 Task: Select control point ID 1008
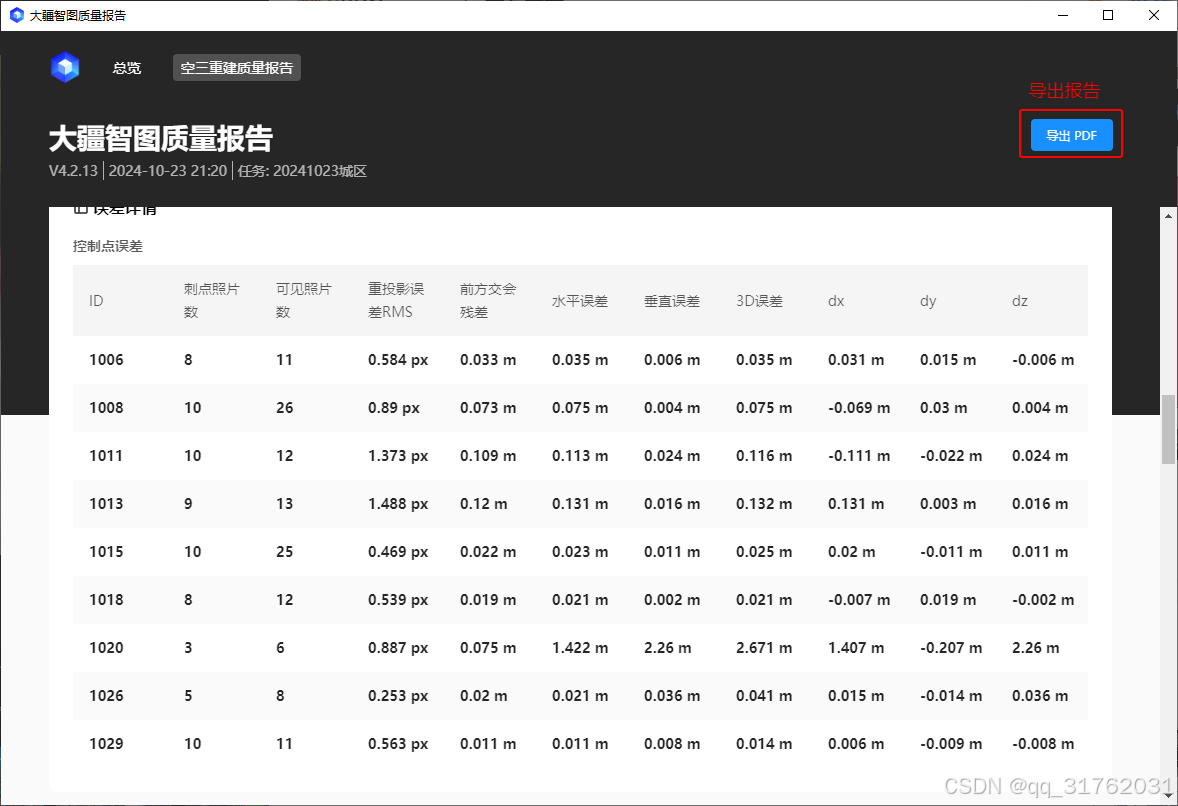106,408
